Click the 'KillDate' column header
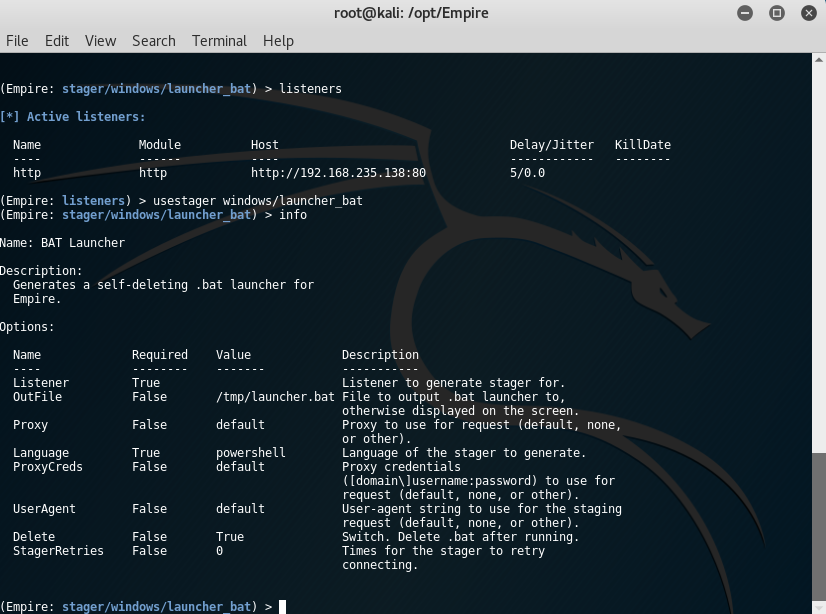Image resolution: width=826 pixels, height=614 pixels. coord(643,145)
